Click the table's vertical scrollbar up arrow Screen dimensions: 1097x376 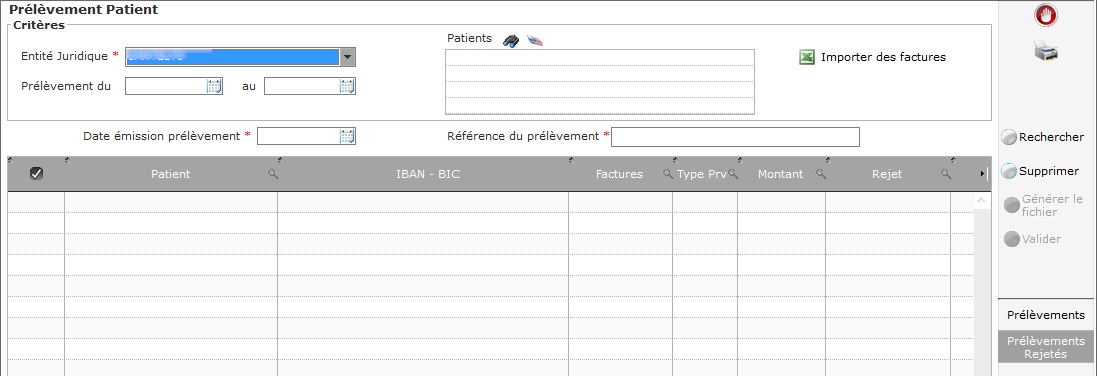(x=981, y=200)
